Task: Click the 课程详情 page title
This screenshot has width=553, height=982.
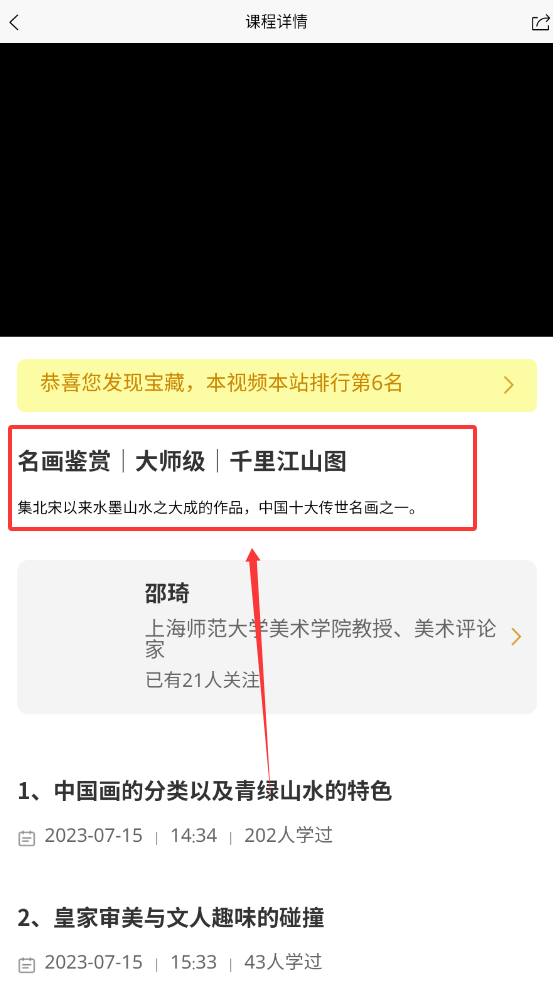Action: 276,22
